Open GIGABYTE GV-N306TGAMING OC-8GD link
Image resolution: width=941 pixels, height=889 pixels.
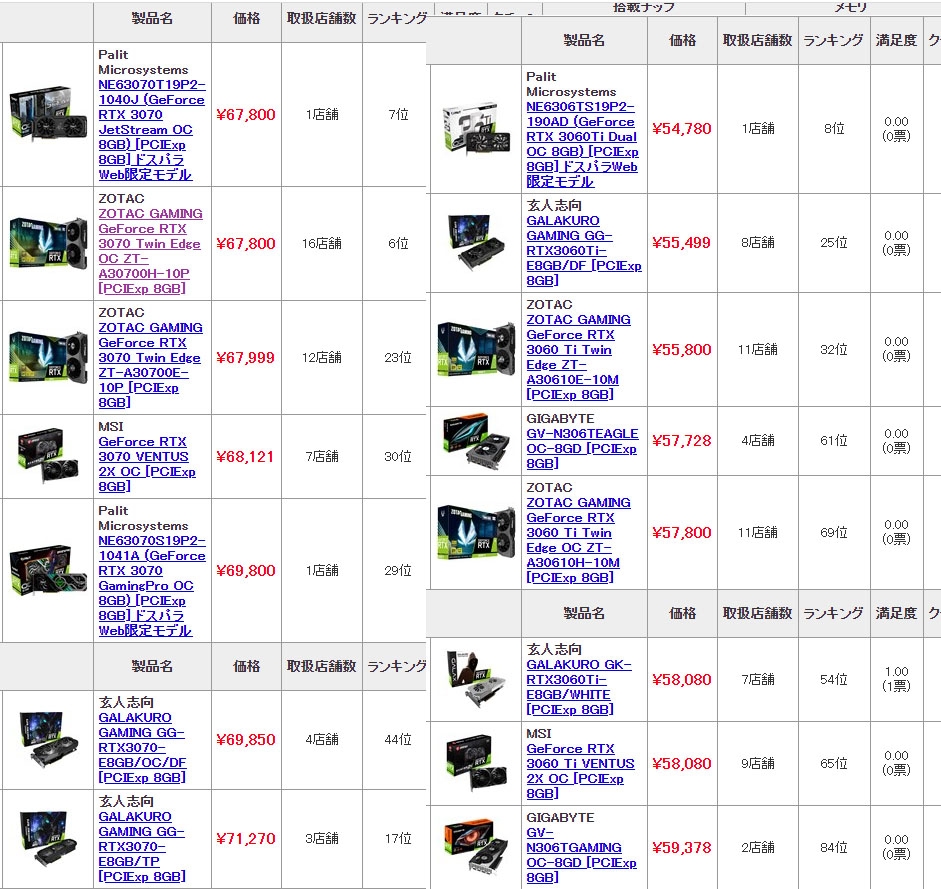pos(581,855)
